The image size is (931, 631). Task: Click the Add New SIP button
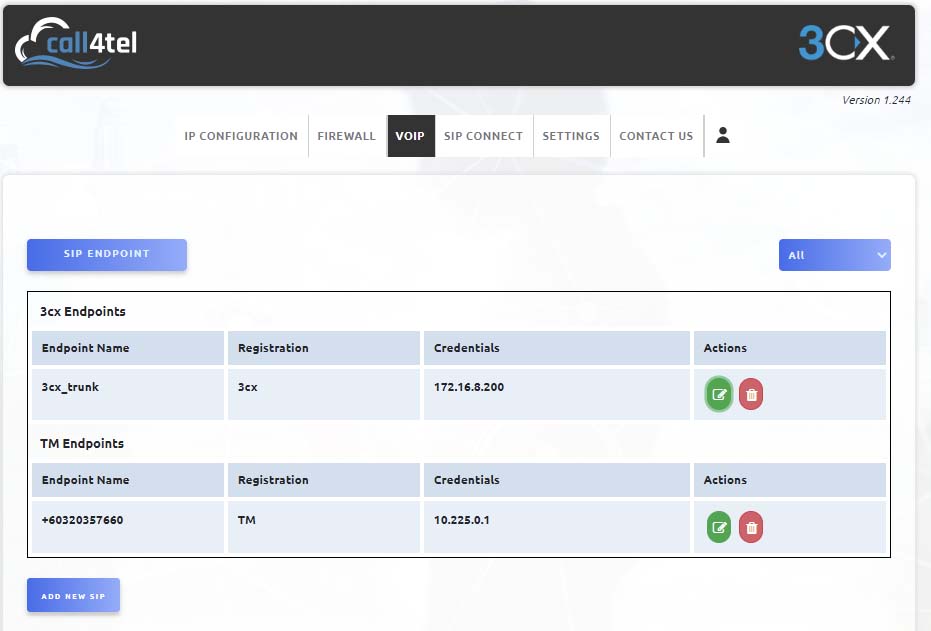coord(73,595)
